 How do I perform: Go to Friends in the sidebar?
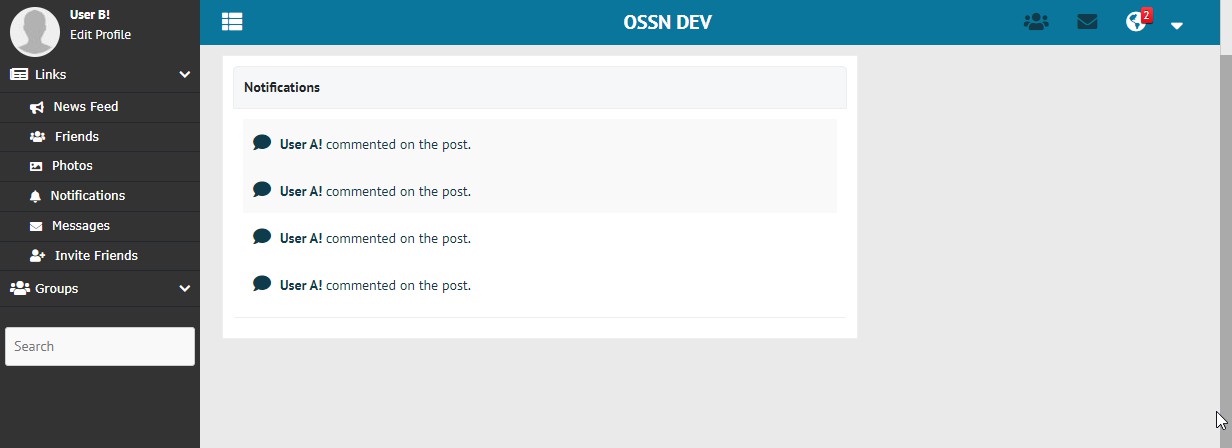pos(76,137)
